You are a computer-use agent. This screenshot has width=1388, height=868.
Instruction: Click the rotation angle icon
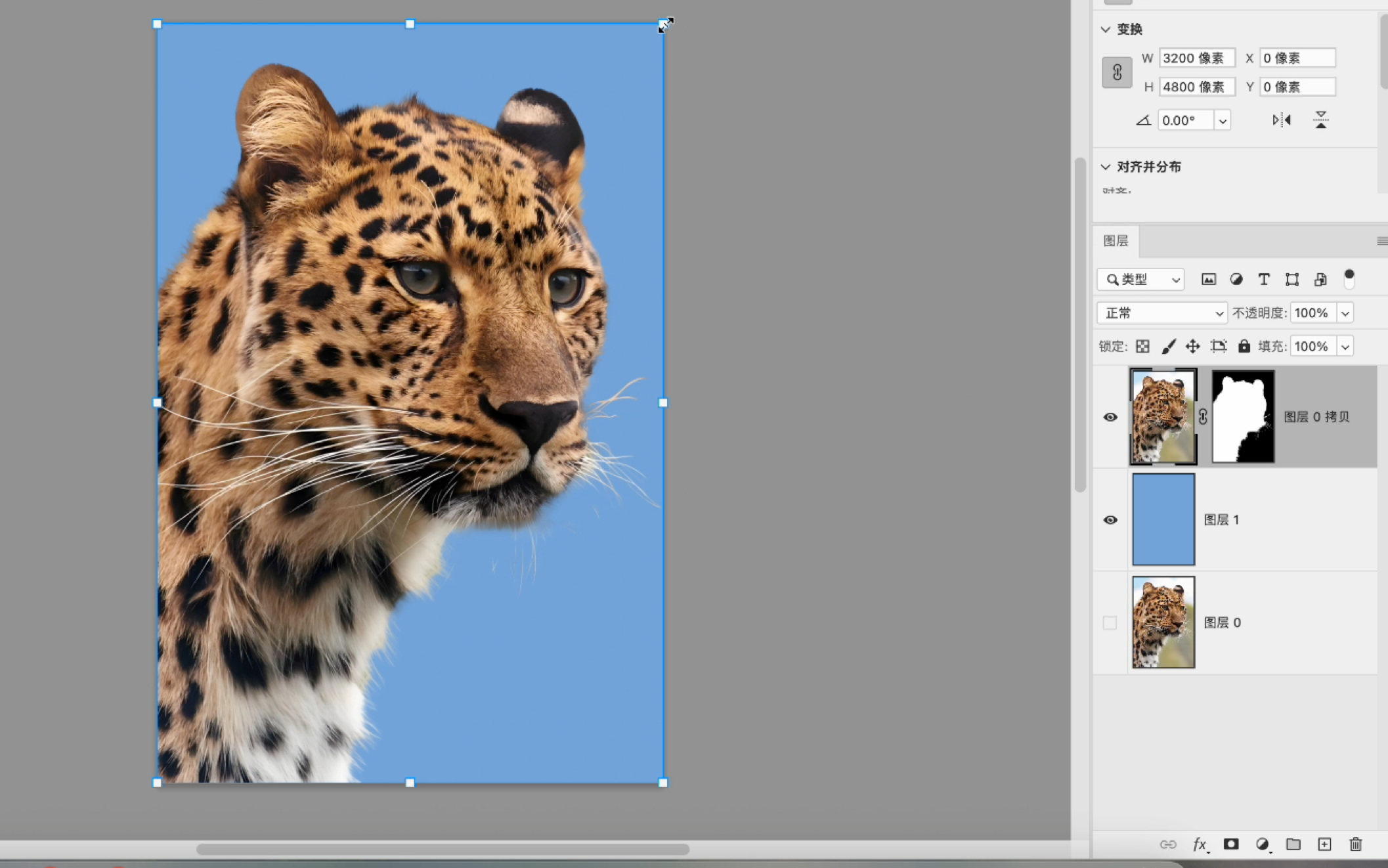pos(1143,120)
